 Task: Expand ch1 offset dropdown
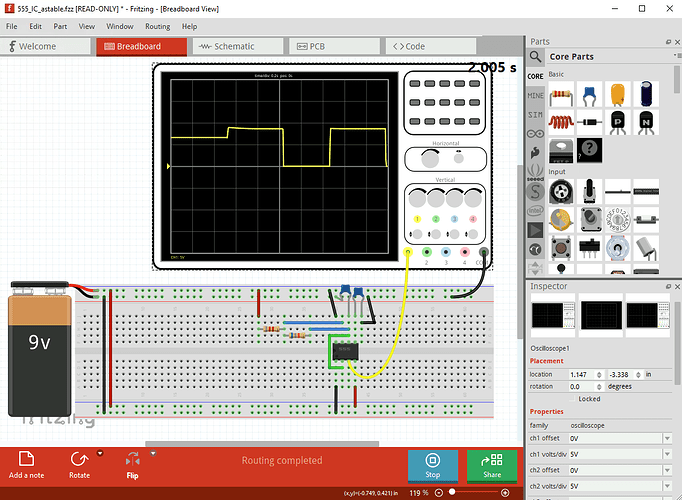click(667, 438)
